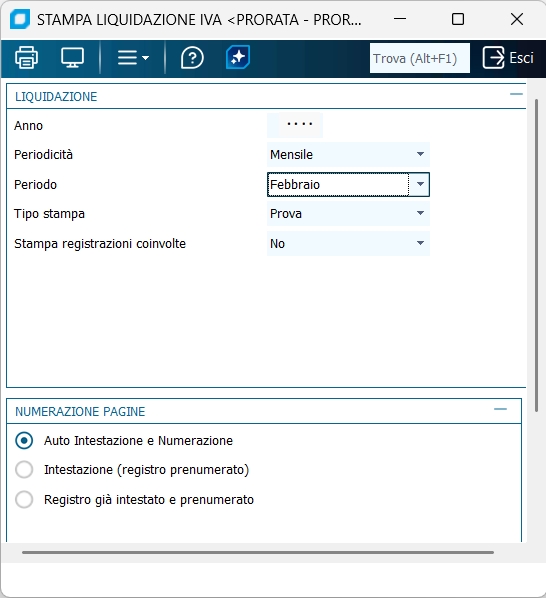The image size is (546, 598).
Task: Click the Anno input field
Action: click(295, 125)
